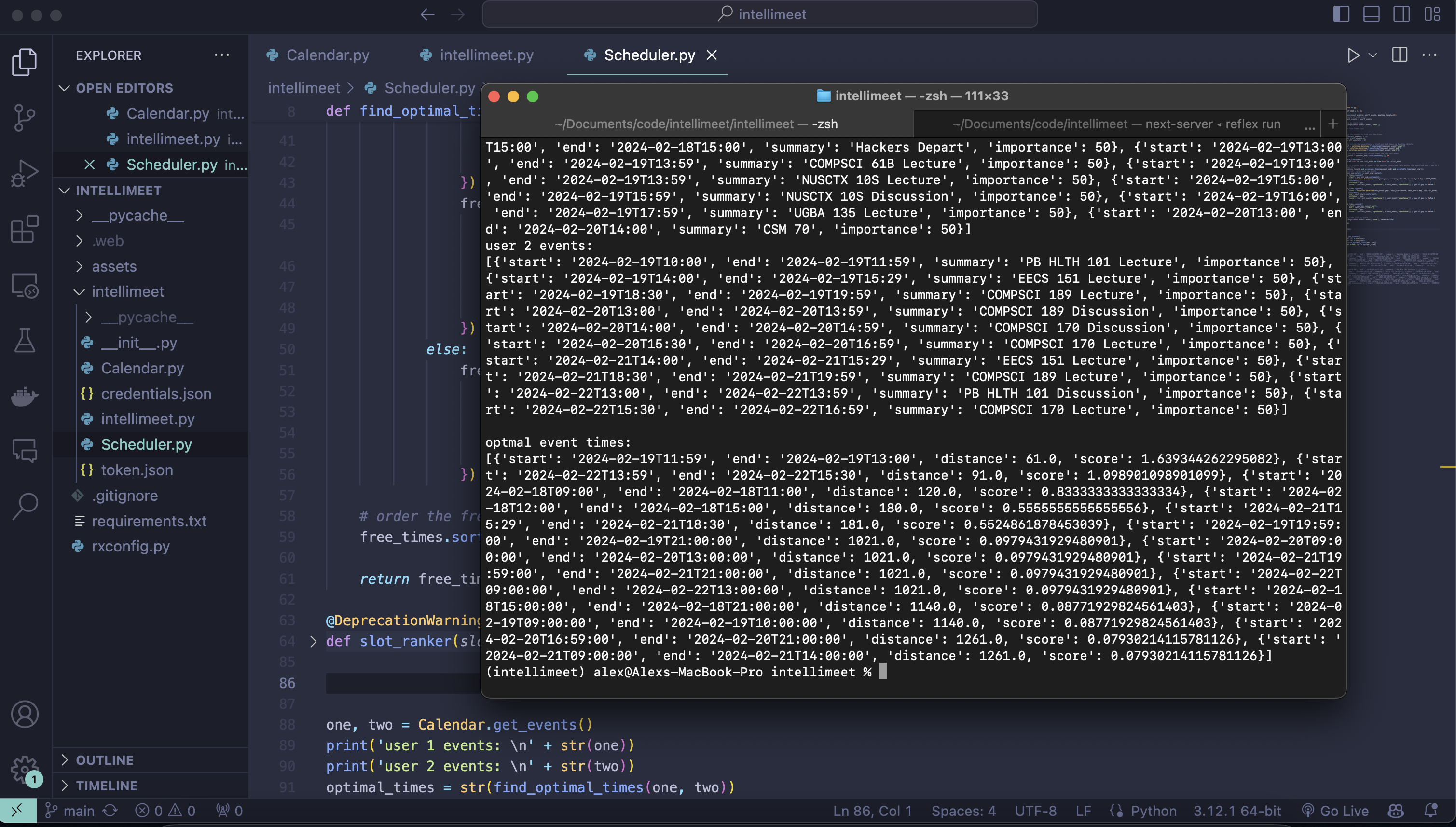Unfold the slot_ranker function at line 64
This screenshot has height=827, width=1456.
pos(314,641)
